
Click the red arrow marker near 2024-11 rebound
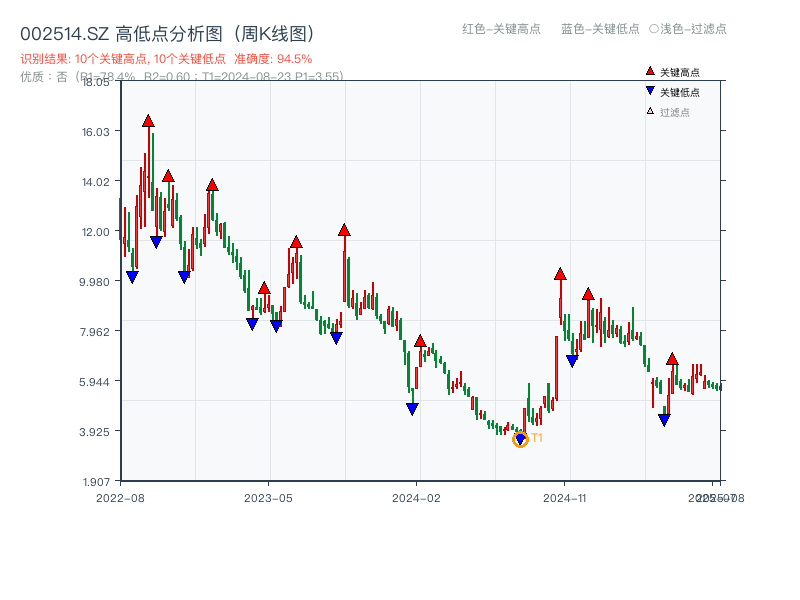coord(560,273)
